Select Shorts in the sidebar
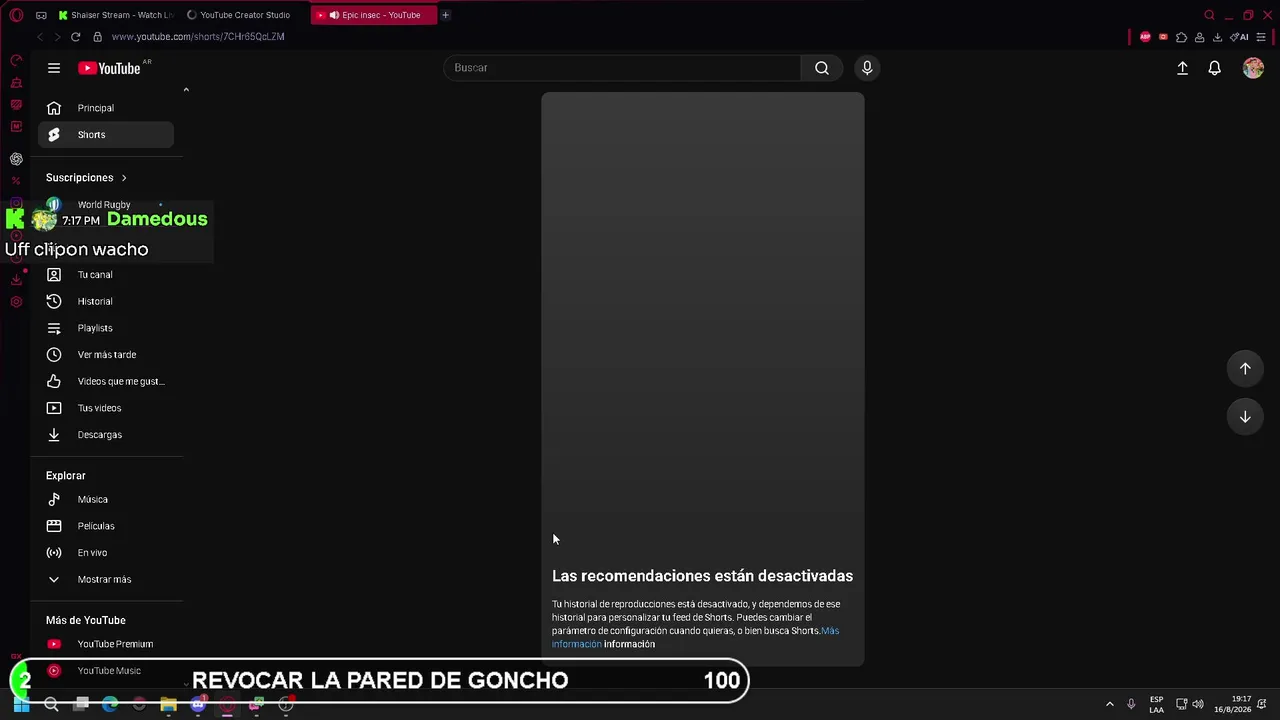Screen dimensions: 1280x720 [105, 135]
